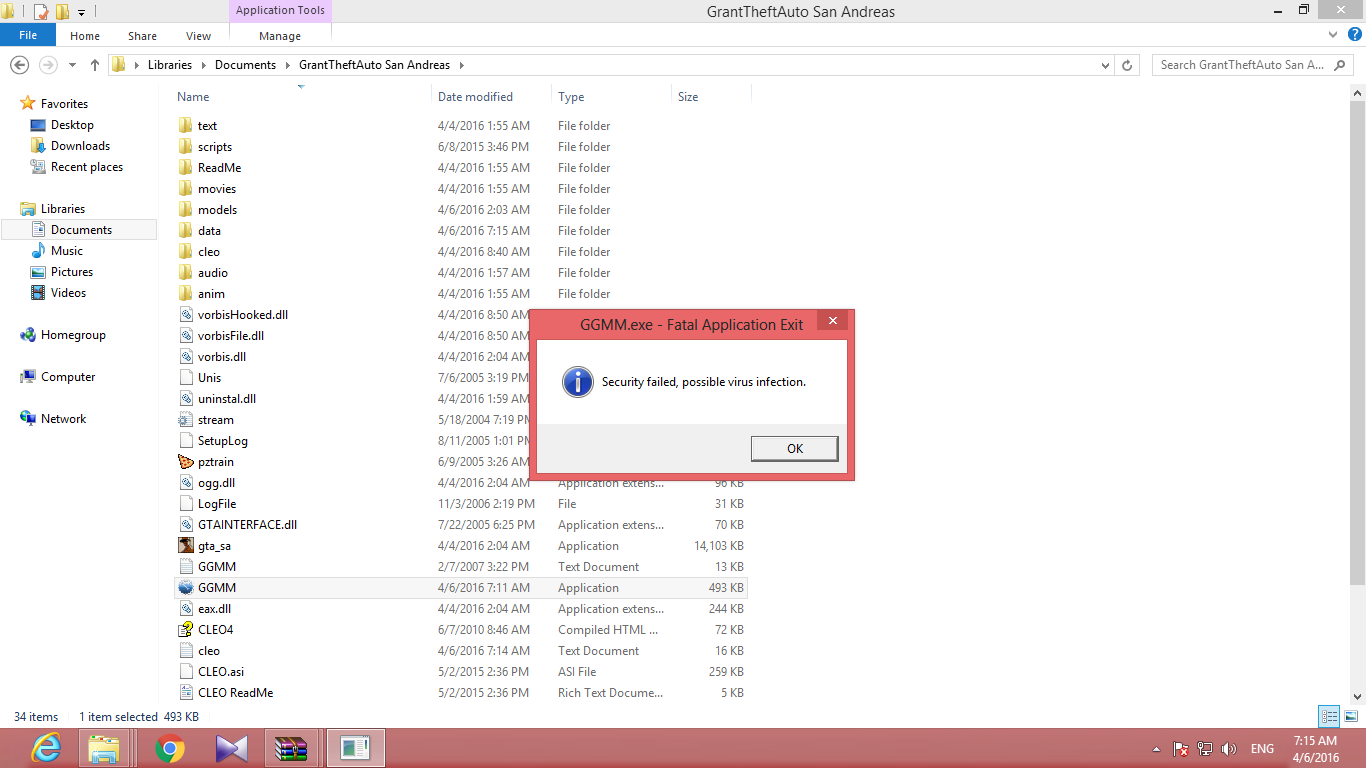Open Internet Explorer from taskbar
1366x768 pixels.
point(46,748)
